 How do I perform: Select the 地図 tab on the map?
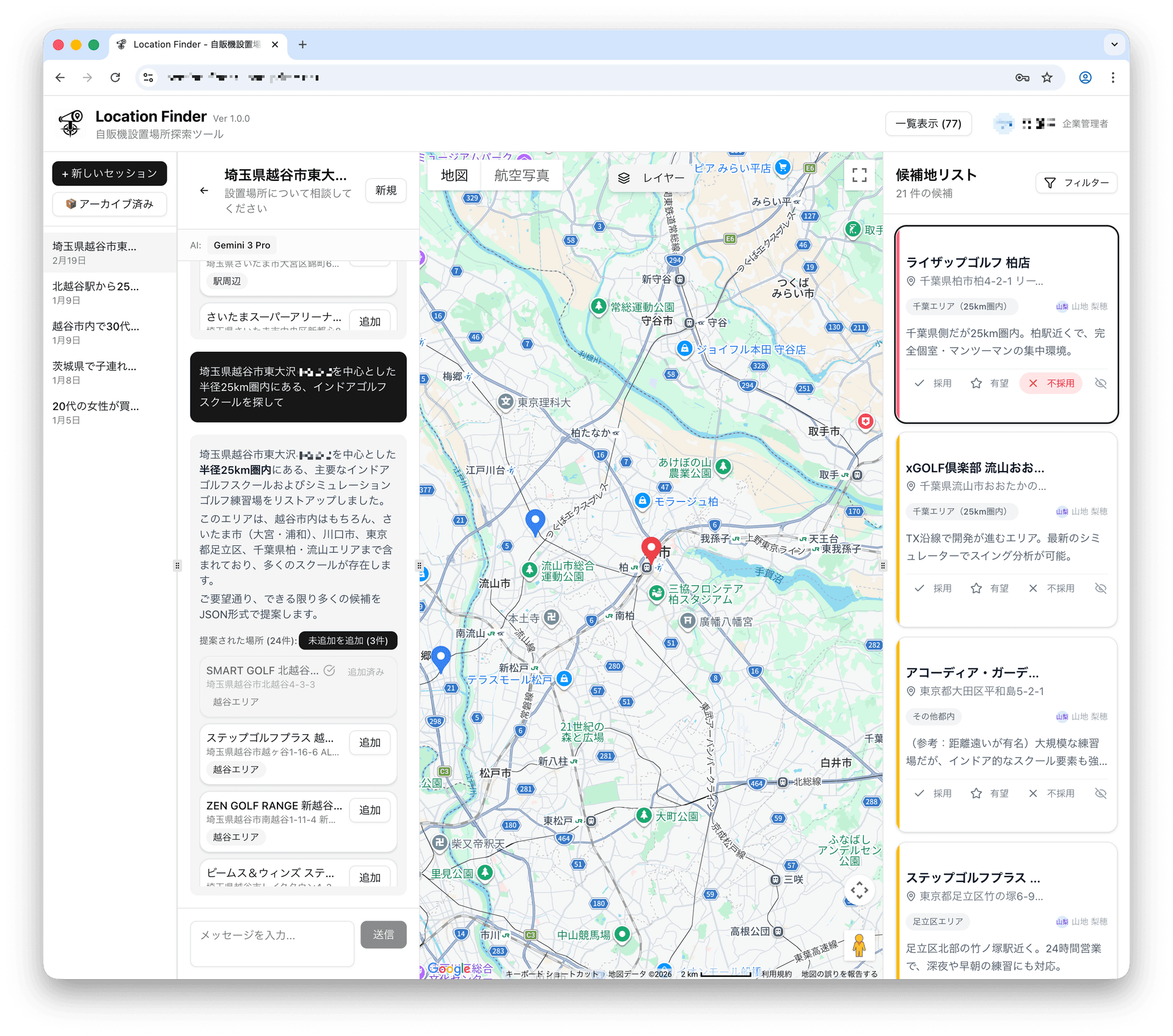click(x=453, y=175)
